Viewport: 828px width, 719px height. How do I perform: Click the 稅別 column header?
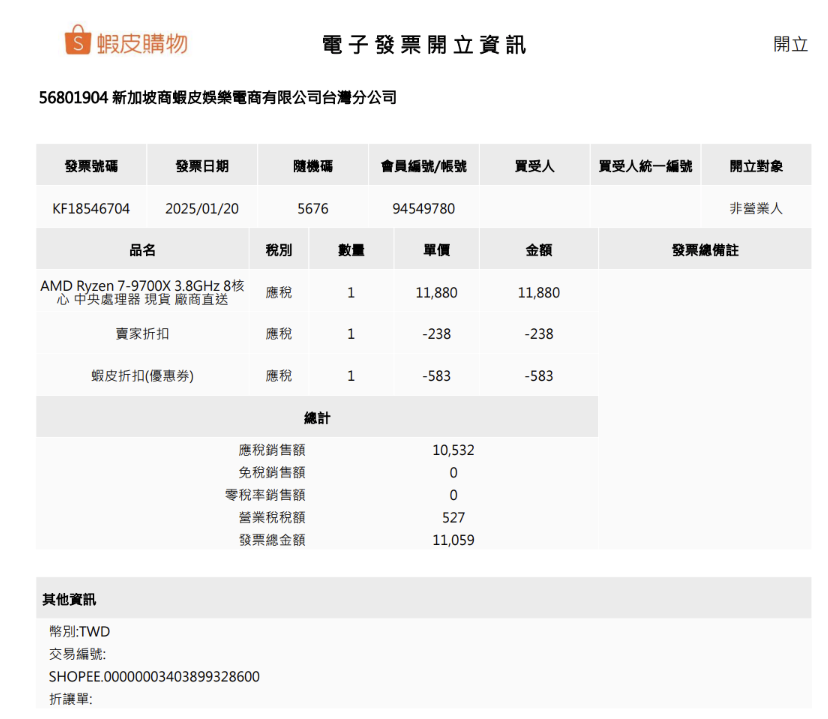tap(279, 250)
